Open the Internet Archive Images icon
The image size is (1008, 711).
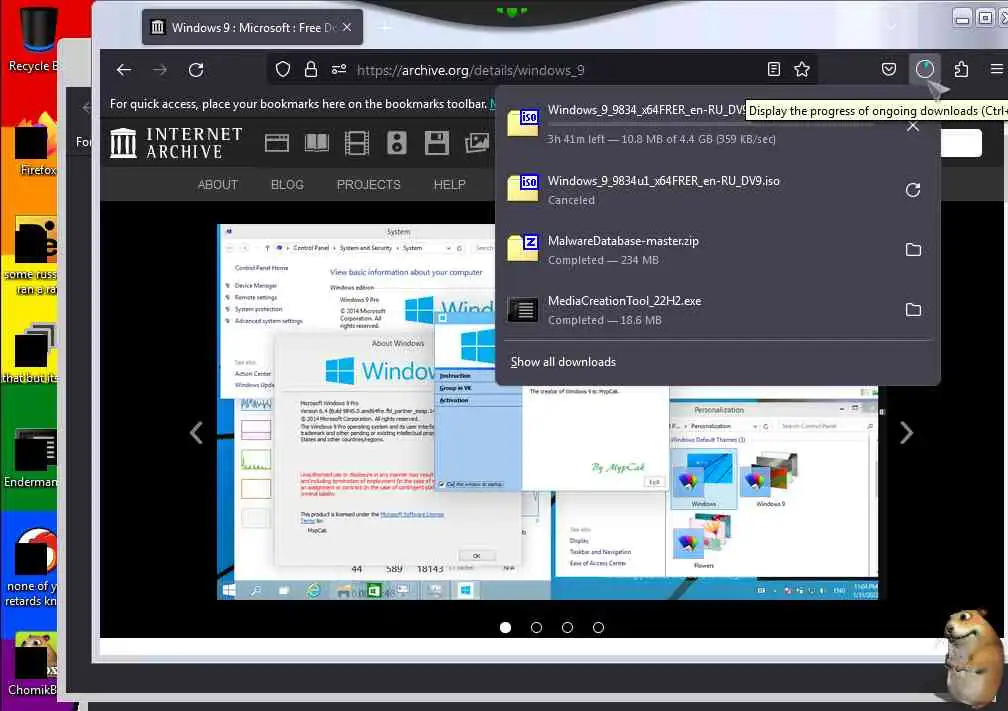[477, 143]
